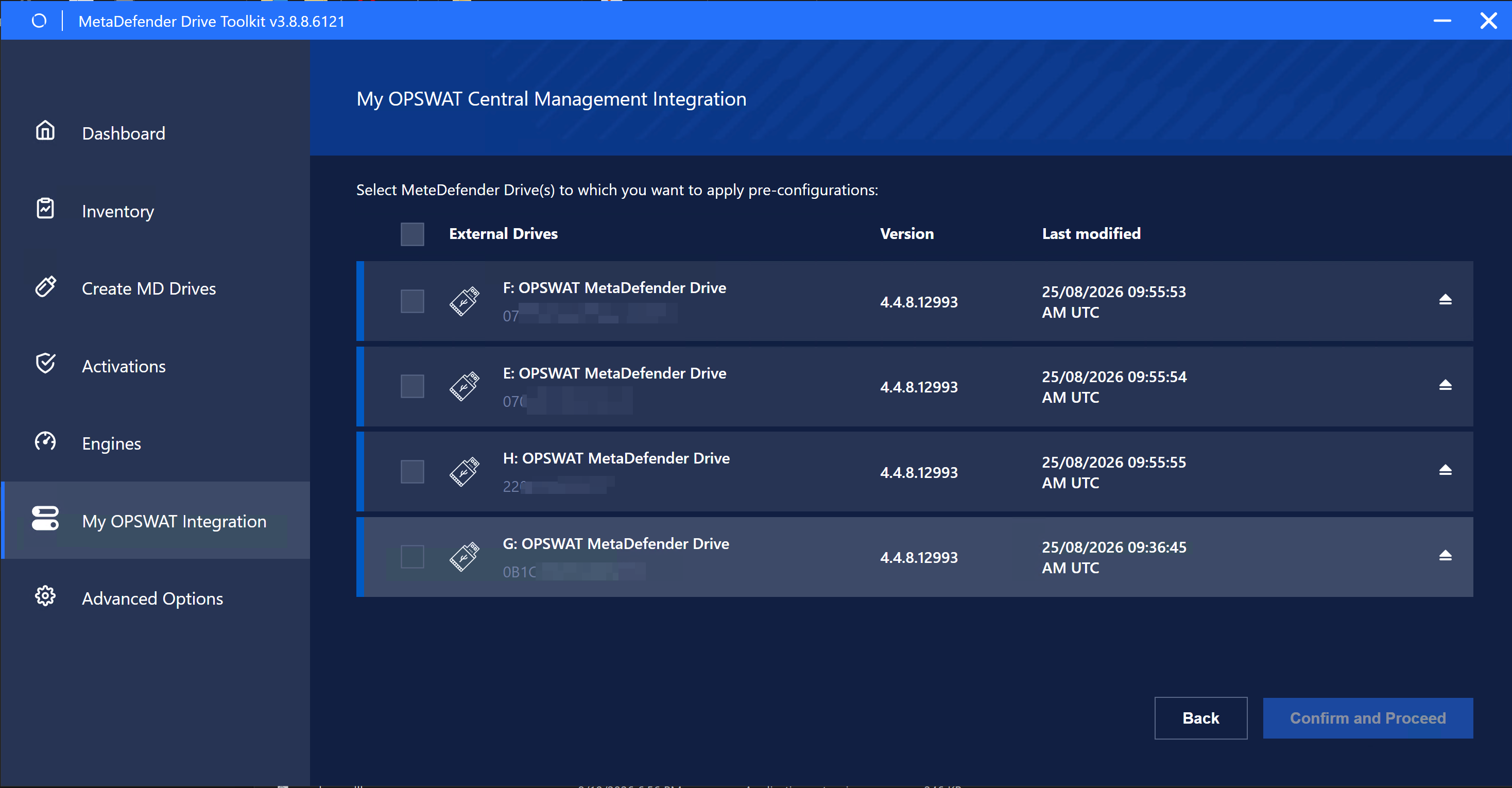
Task: Click the G: OPSWAT MetaDefender Drive name
Action: pos(616,544)
